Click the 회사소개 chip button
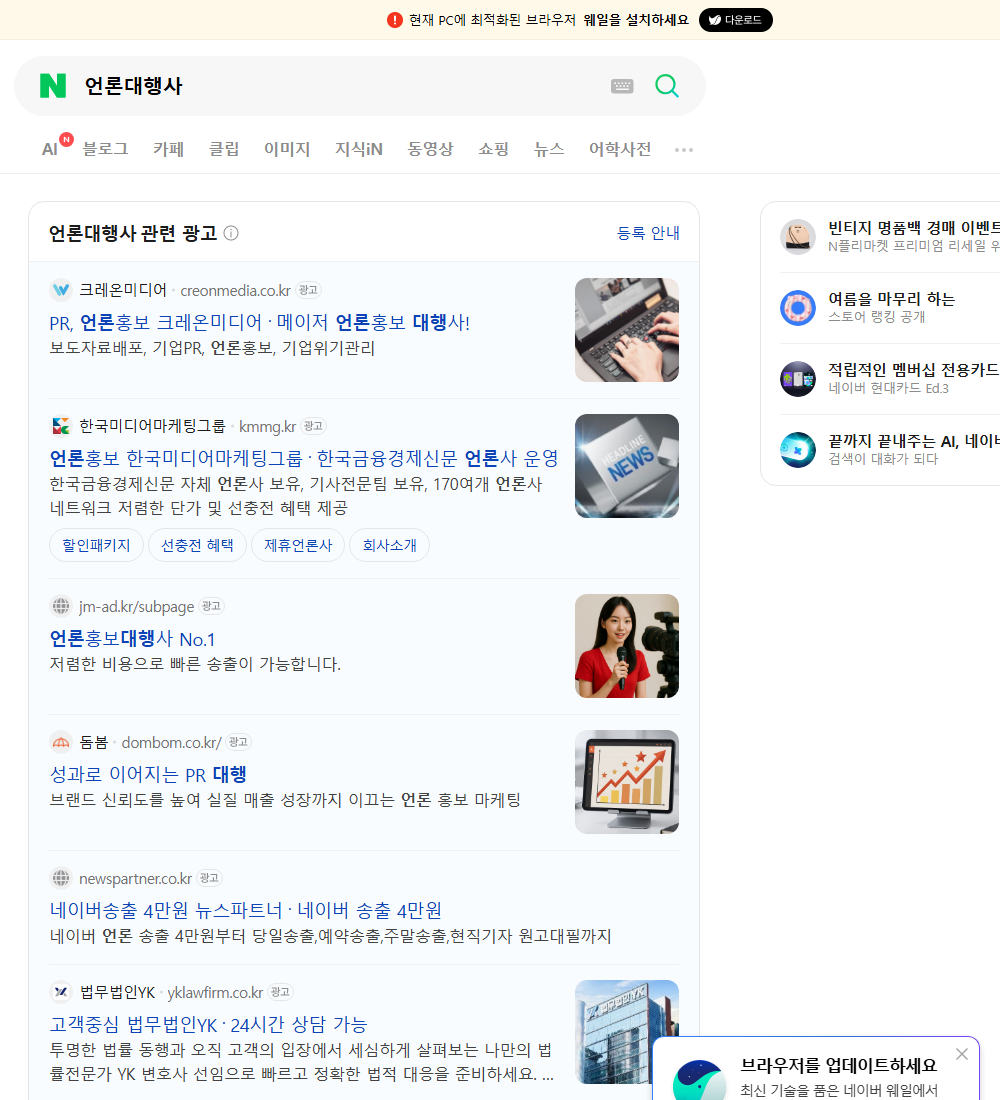The width and height of the screenshot is (1000, 1100). [x=389, y=545]
